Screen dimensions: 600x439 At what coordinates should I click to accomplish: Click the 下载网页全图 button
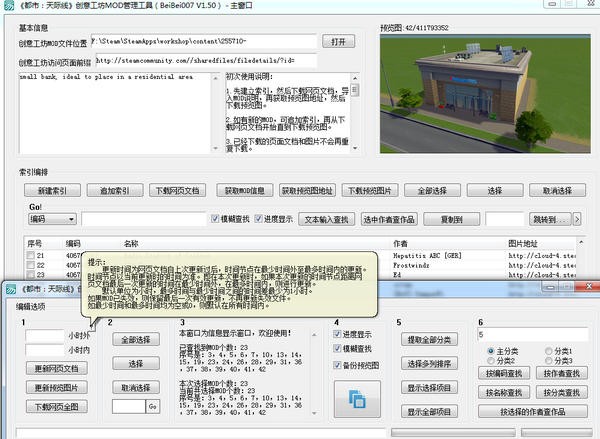point(57,406)
